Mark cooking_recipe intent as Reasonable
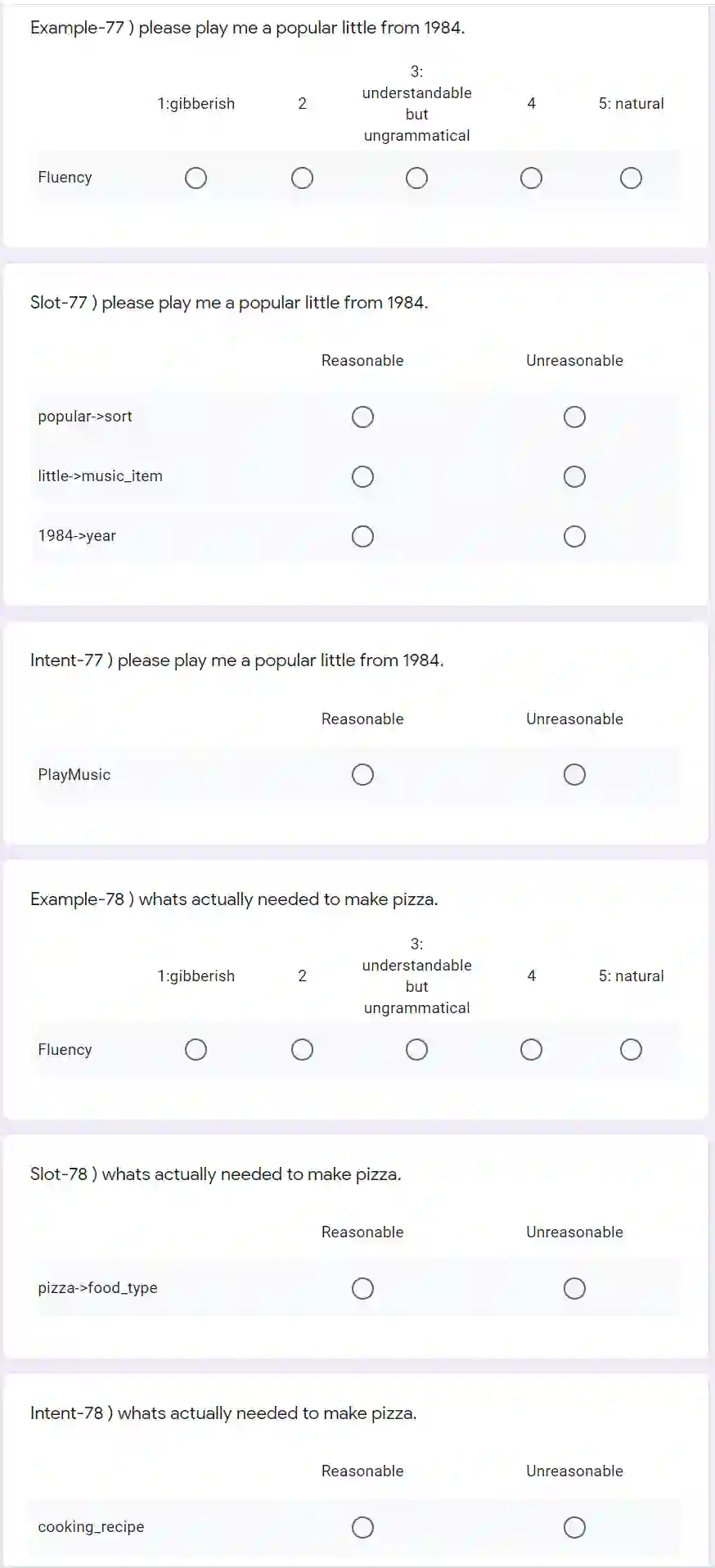Screen dimensions: 715x1568 [362, 1528]
